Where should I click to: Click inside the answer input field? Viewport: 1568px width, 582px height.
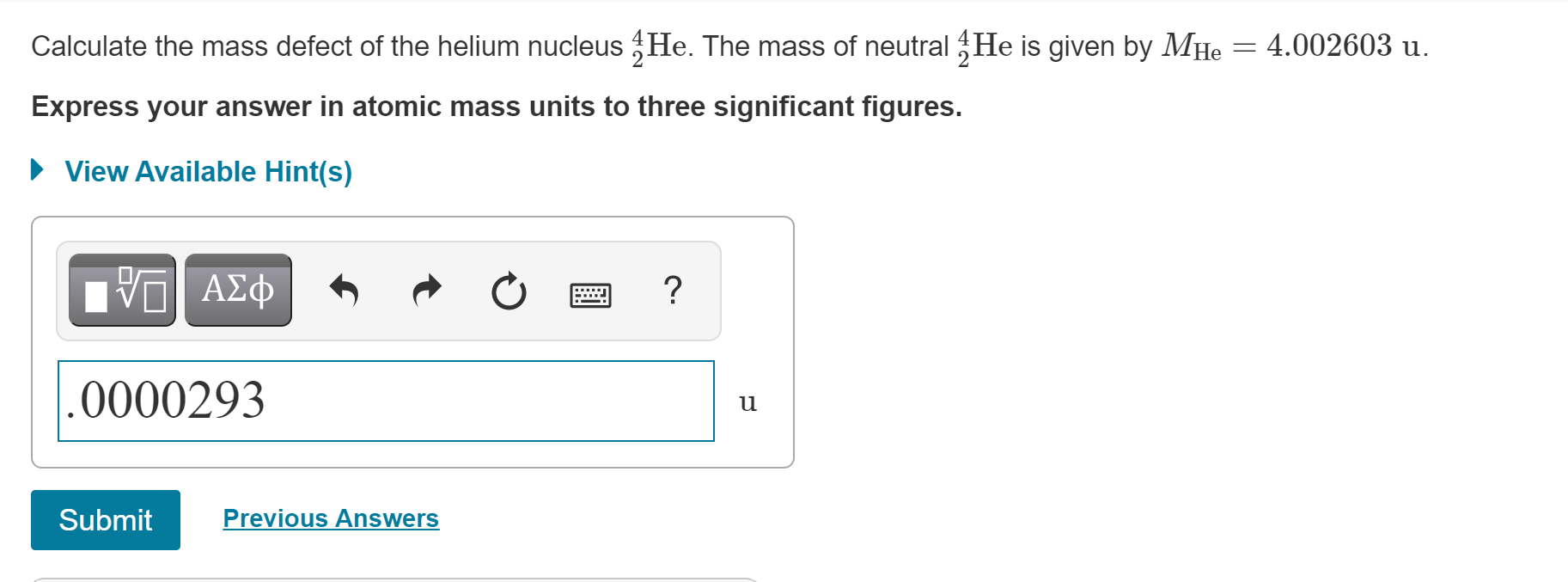pos(387,401)
